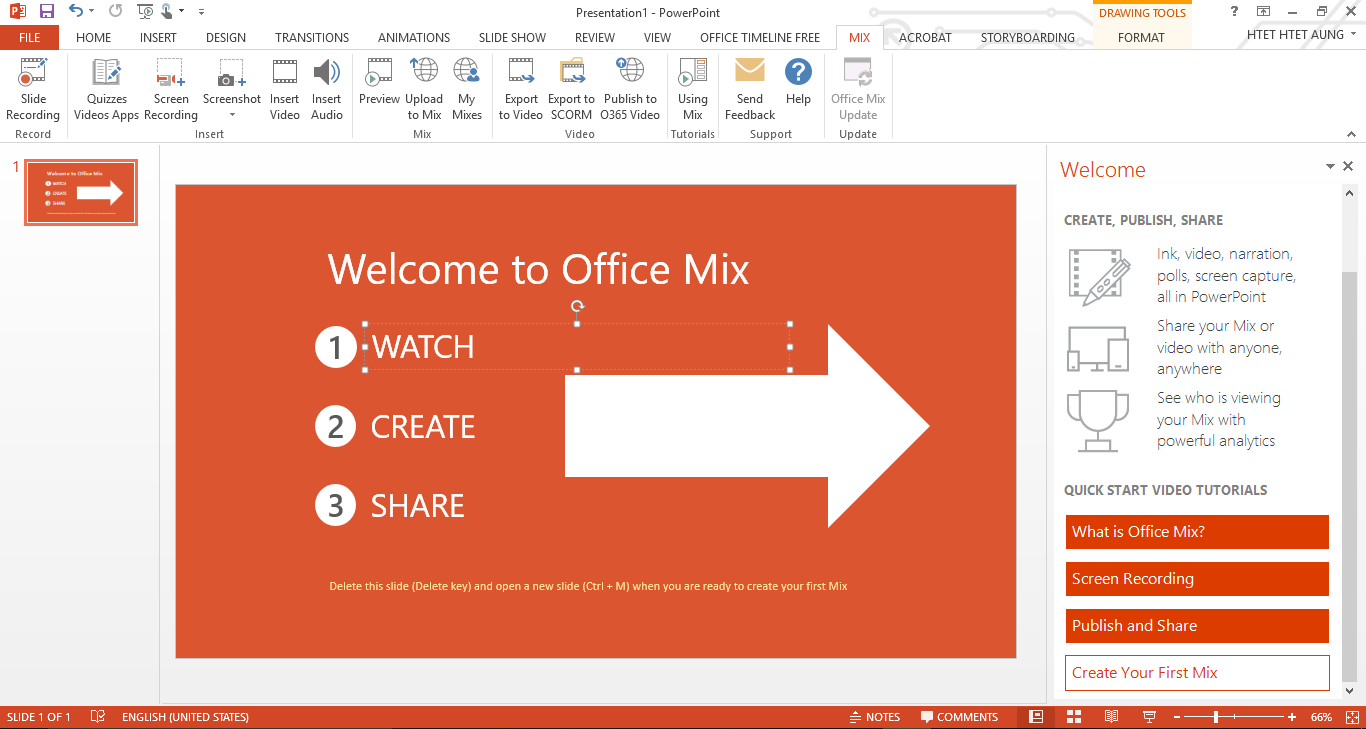Redo the last action
This screenshot has width=1366, height=729.
[x=115, y=12]
